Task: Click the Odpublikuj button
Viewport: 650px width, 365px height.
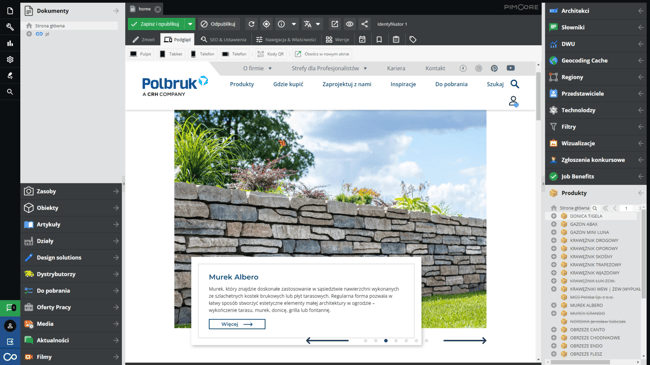Action: coord(218,24)
